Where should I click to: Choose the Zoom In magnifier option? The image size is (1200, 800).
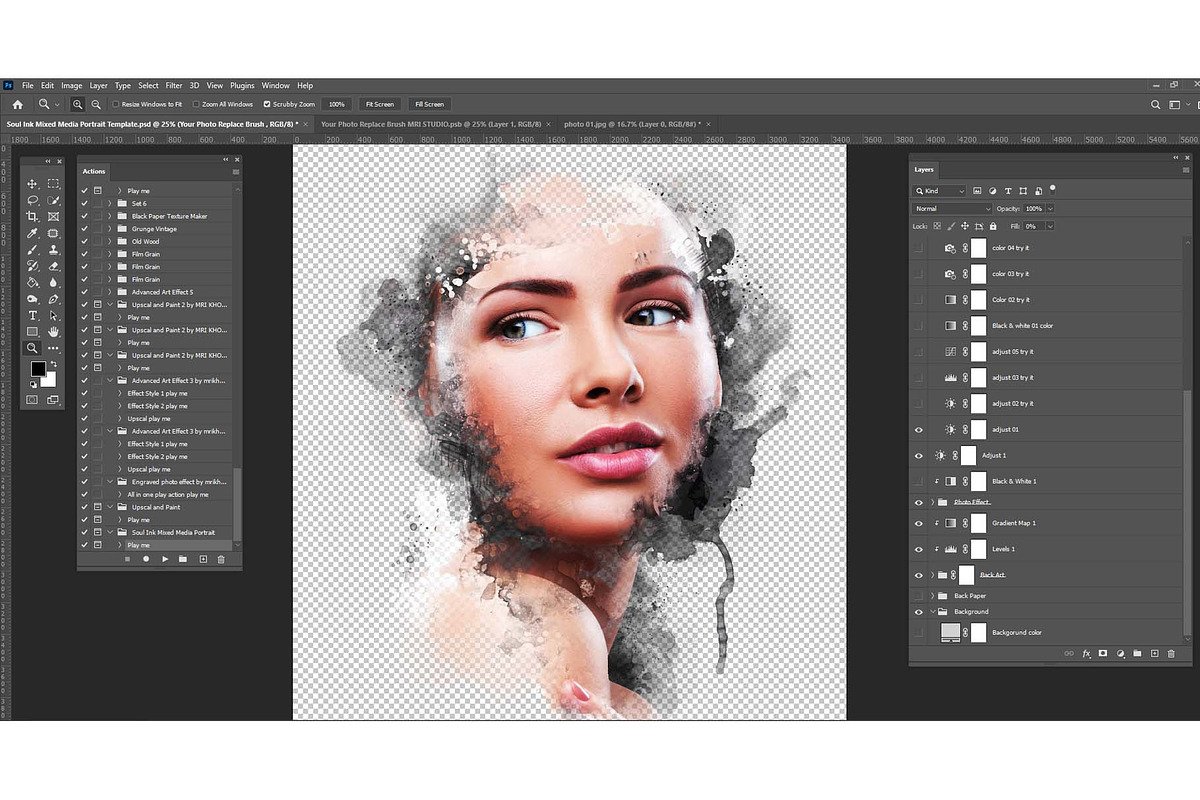point(77,104)
